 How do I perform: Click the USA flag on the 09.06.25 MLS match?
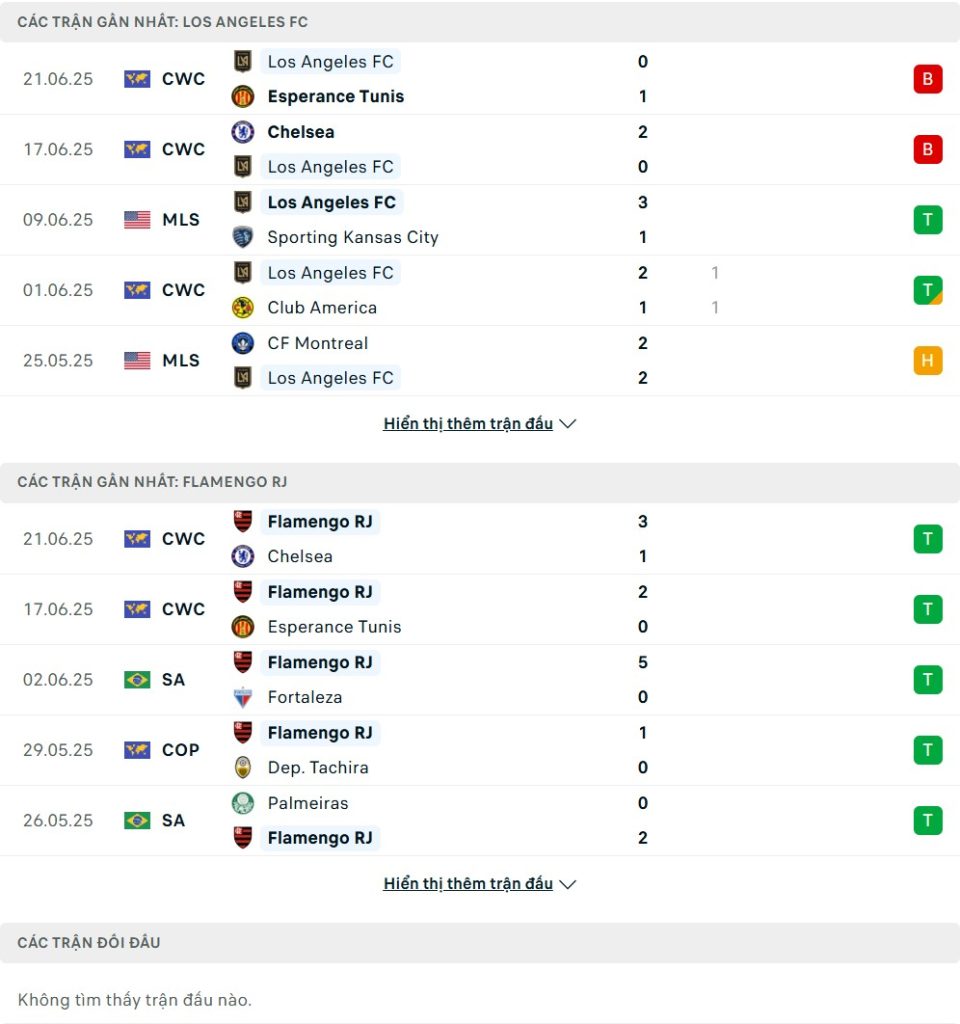[x=137, y=220]
